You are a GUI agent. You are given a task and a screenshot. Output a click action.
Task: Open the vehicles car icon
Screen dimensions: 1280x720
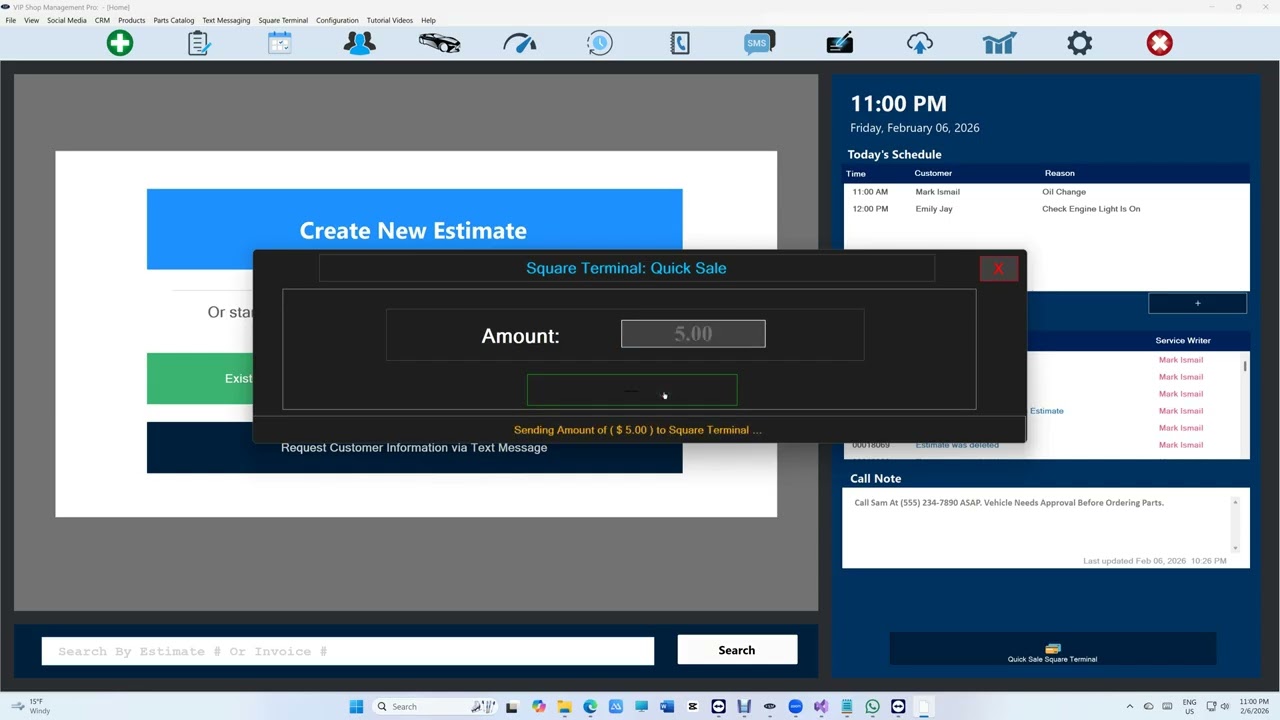coord(440,43)
